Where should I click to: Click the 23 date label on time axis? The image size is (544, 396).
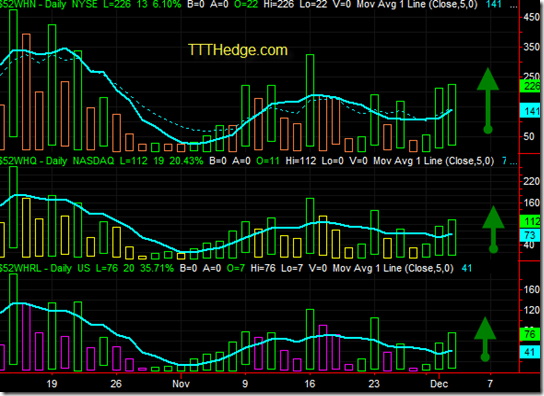tap(374, 384)
